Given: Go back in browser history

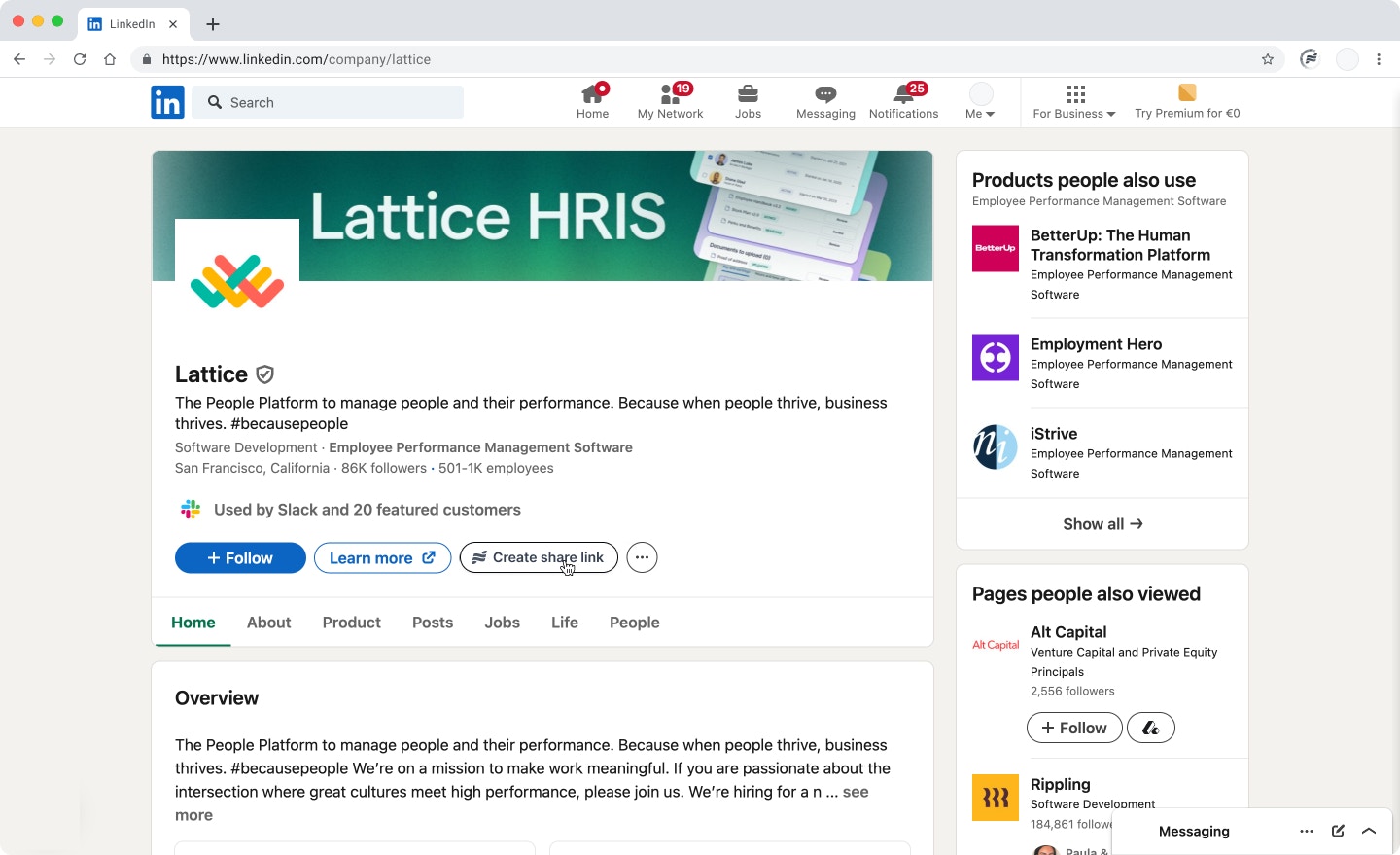Looking at the screenshot, I should [19, 59].
